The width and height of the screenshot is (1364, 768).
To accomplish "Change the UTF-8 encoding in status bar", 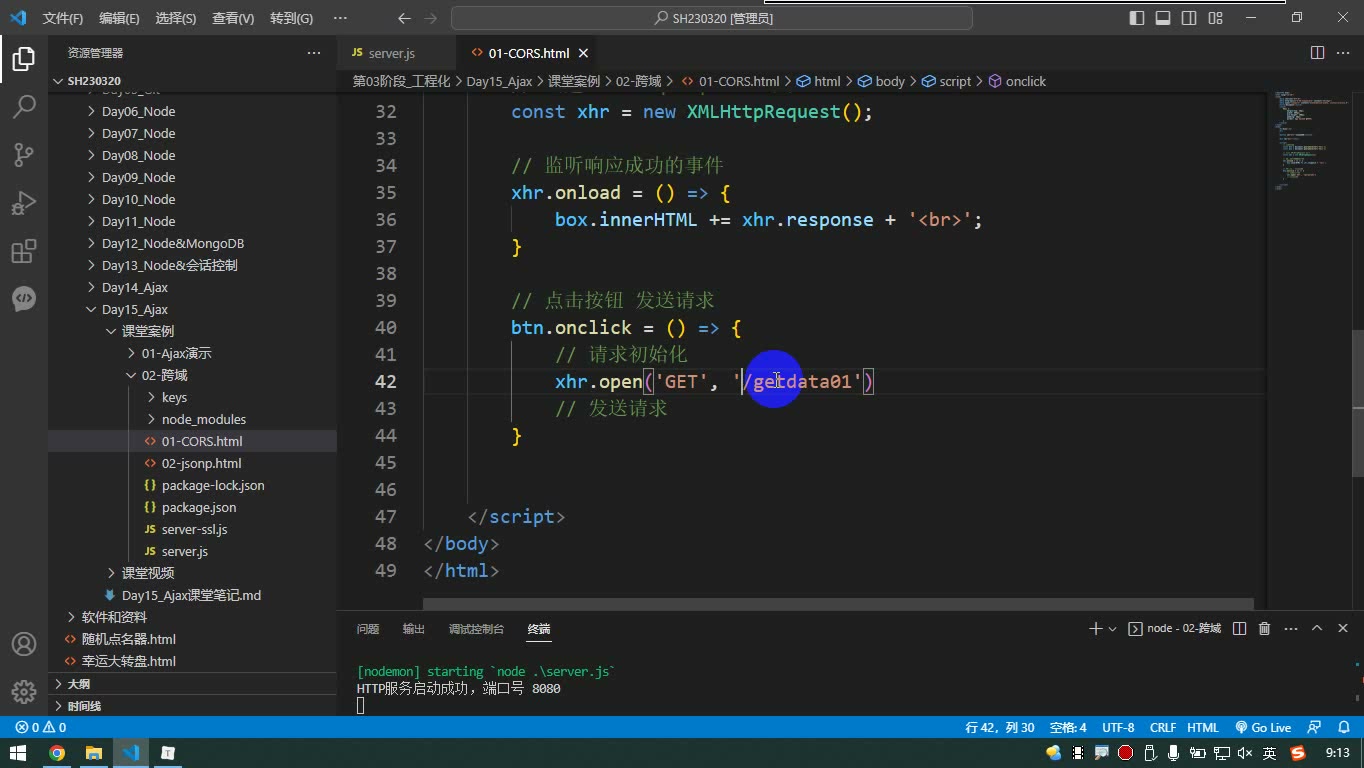I will tap(1118, 727).
